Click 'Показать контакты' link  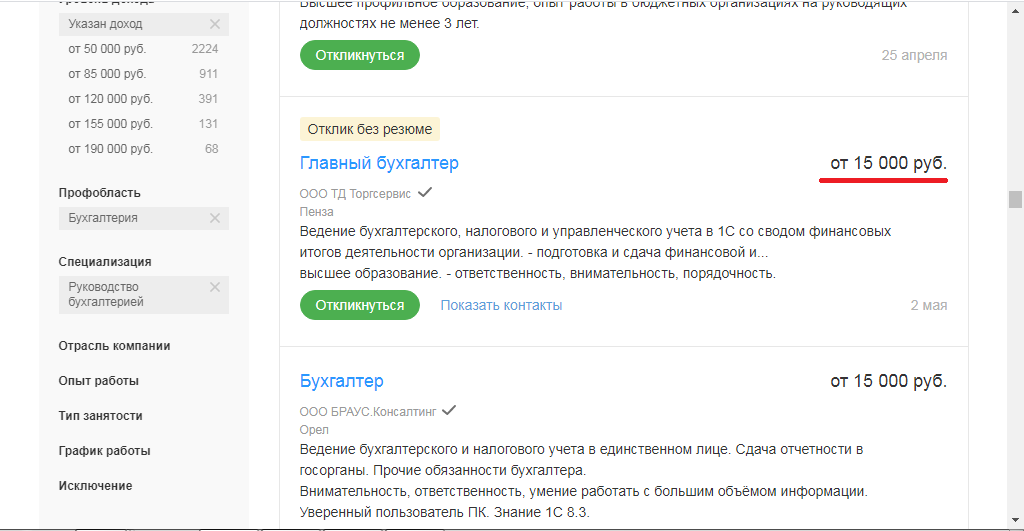(x=501, y=305)
